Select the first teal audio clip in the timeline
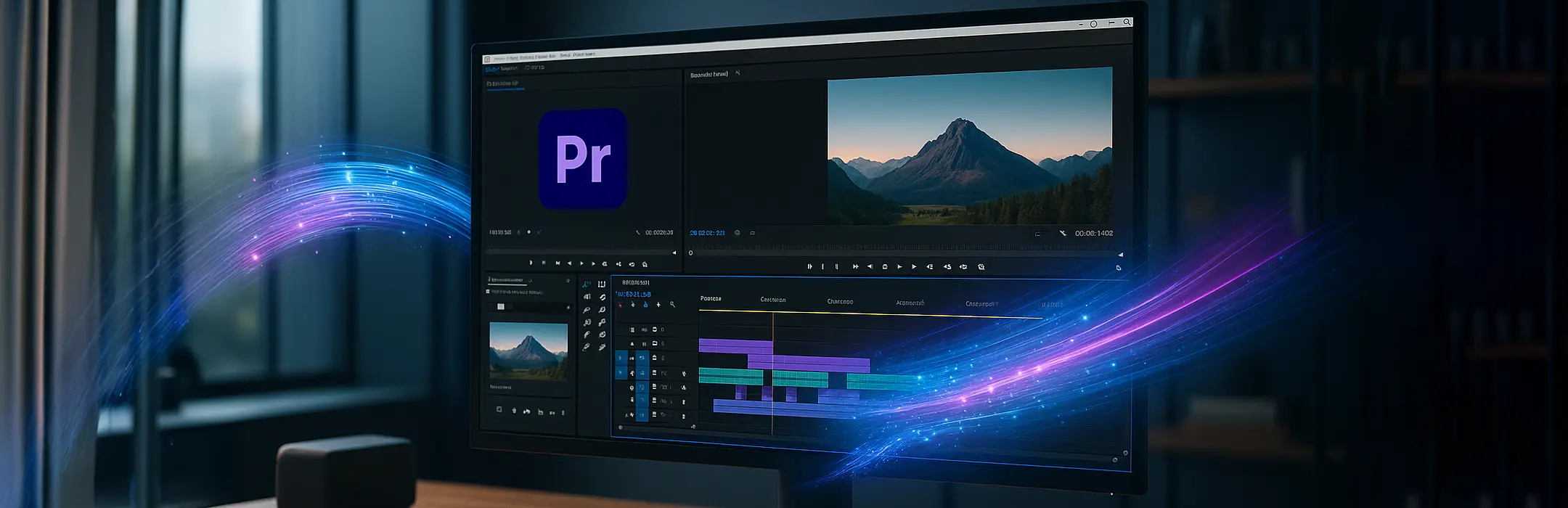This screenshot has height=508, width=1568. pos(731,377)
